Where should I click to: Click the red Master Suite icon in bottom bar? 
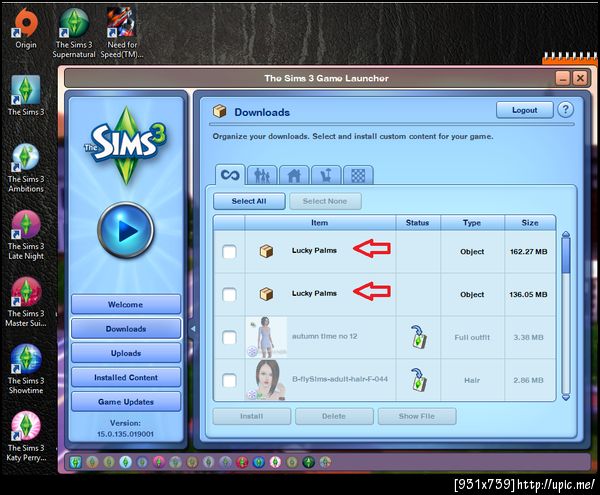[x=242, y=462]
